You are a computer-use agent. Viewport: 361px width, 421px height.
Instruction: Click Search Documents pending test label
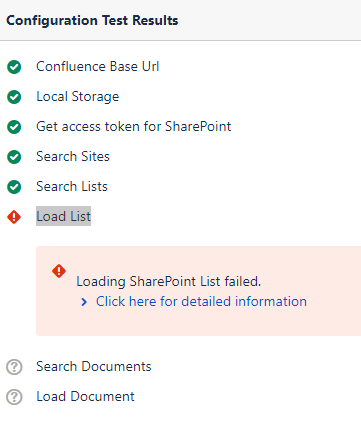[94, 366]
